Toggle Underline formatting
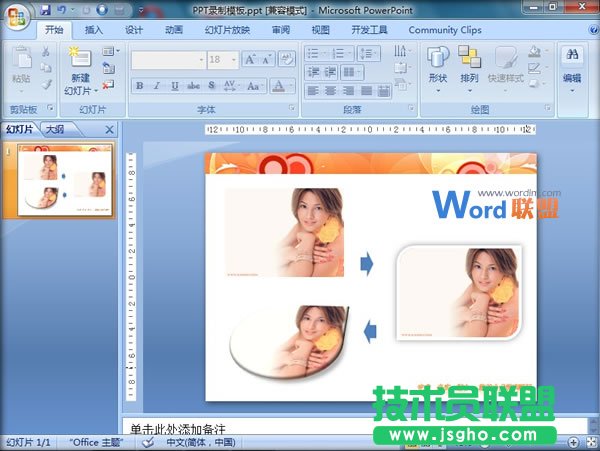The image size is (600, 451). click(175, 86)
